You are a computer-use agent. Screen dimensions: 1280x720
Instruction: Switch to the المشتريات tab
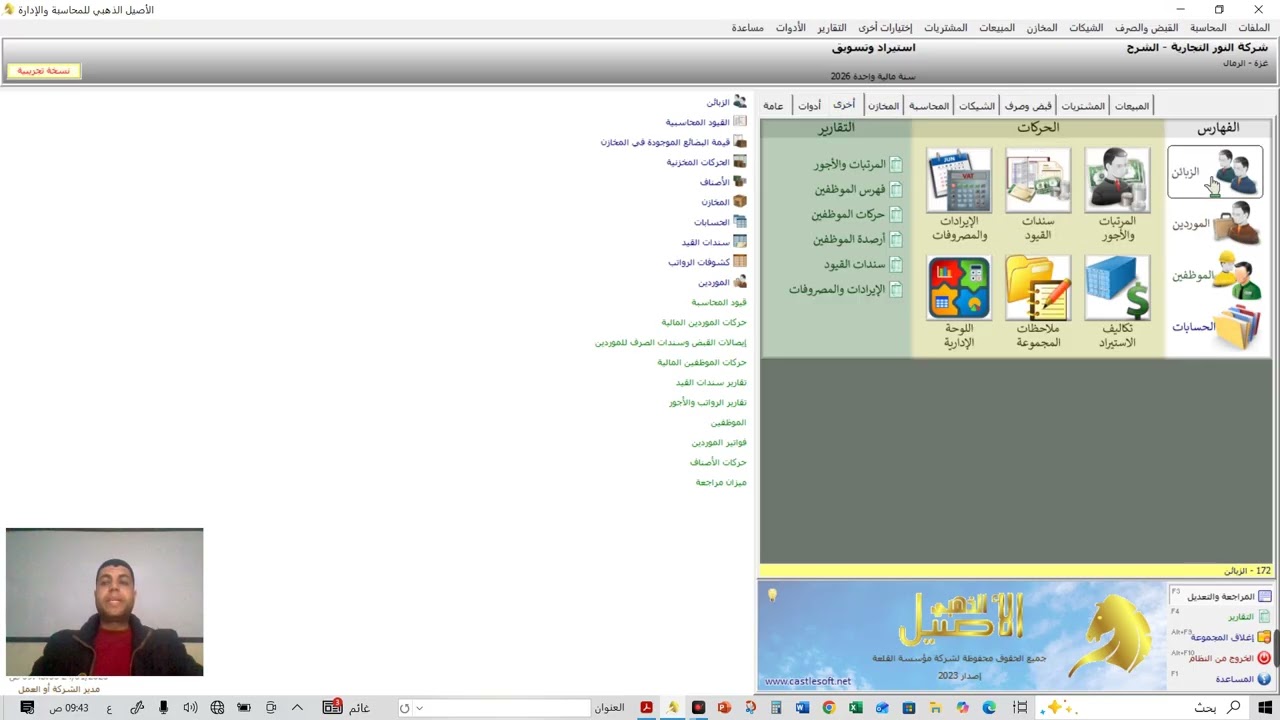(x=1082, y=106)
